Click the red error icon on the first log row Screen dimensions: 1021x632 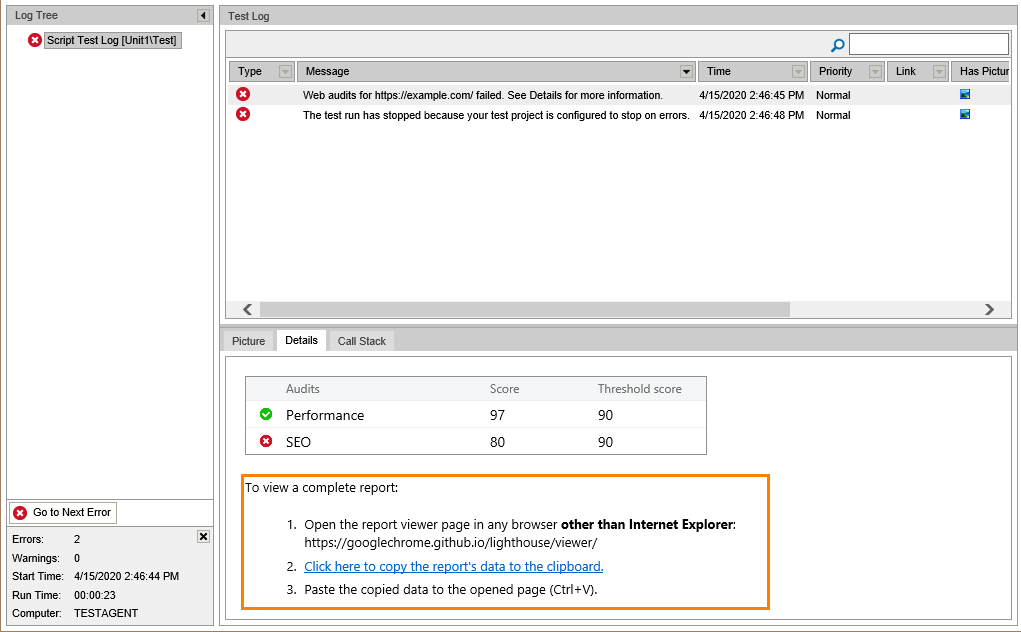[242, 94]
